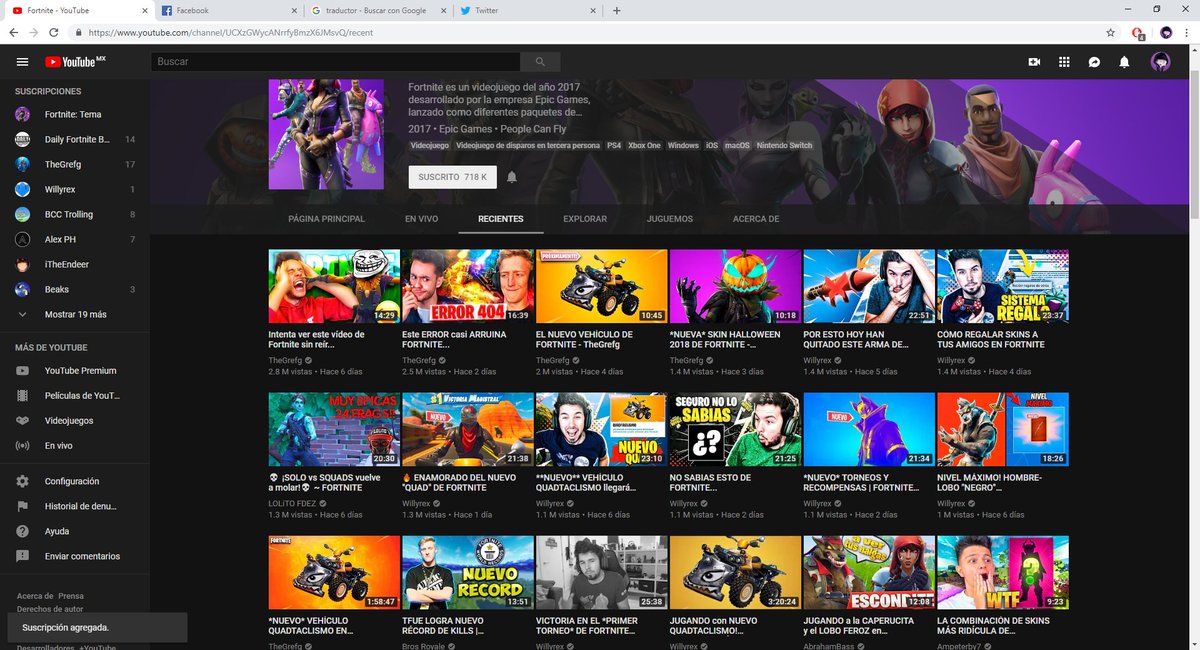1200x650 pixels.
Task: Open the NUEVO RECORD video thumbnail
Action: (467, 573)
